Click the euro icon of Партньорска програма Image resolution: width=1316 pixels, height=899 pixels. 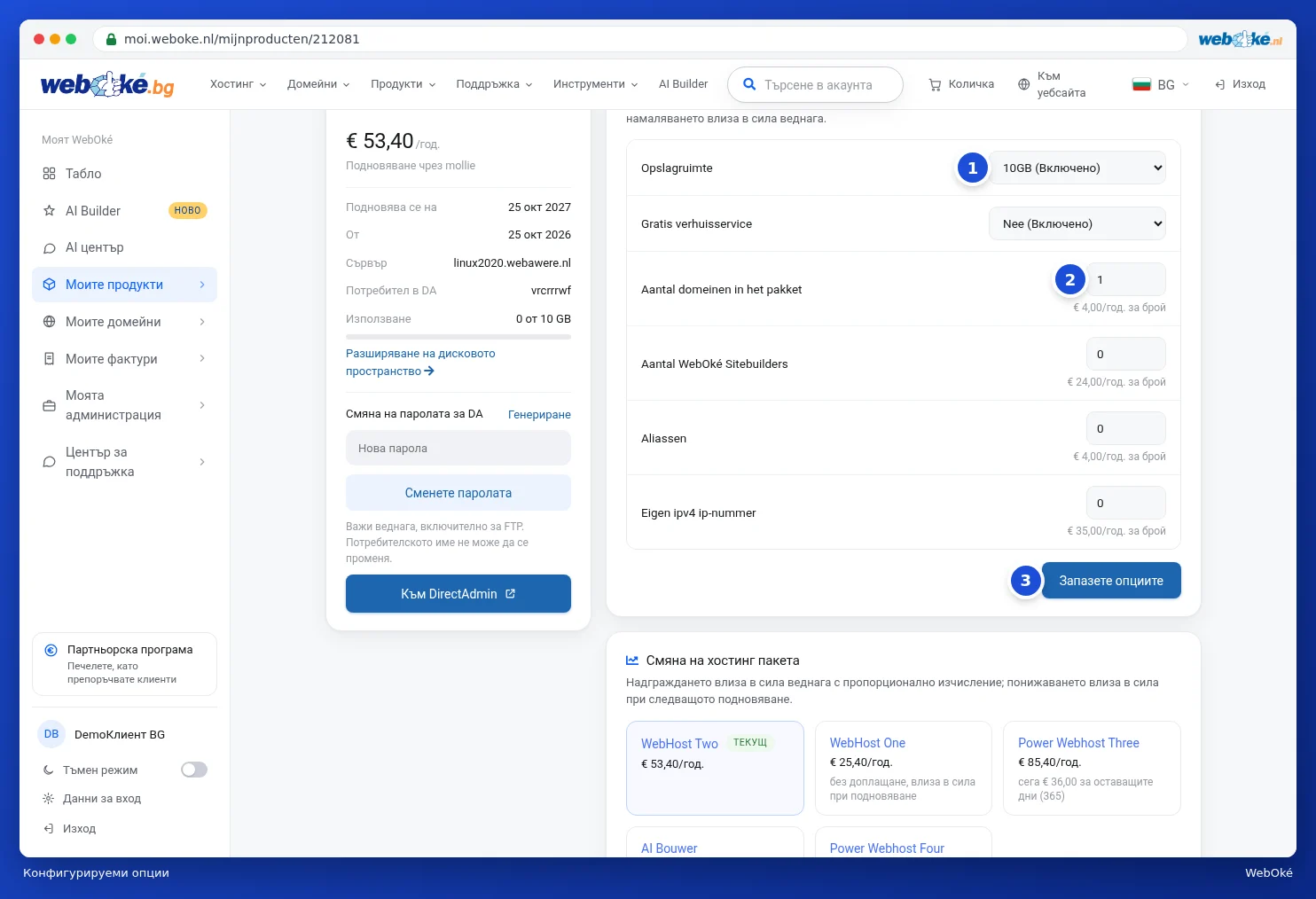tap(51, 650)
